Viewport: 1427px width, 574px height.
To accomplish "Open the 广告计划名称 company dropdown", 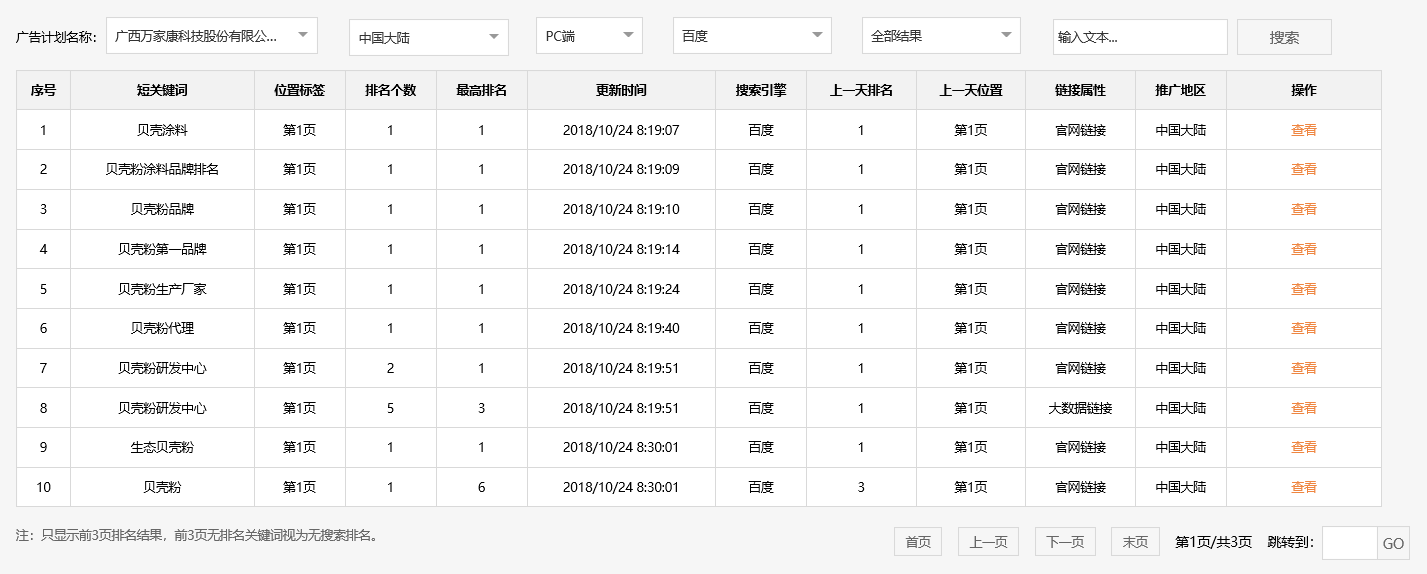I will pos(211,36).
